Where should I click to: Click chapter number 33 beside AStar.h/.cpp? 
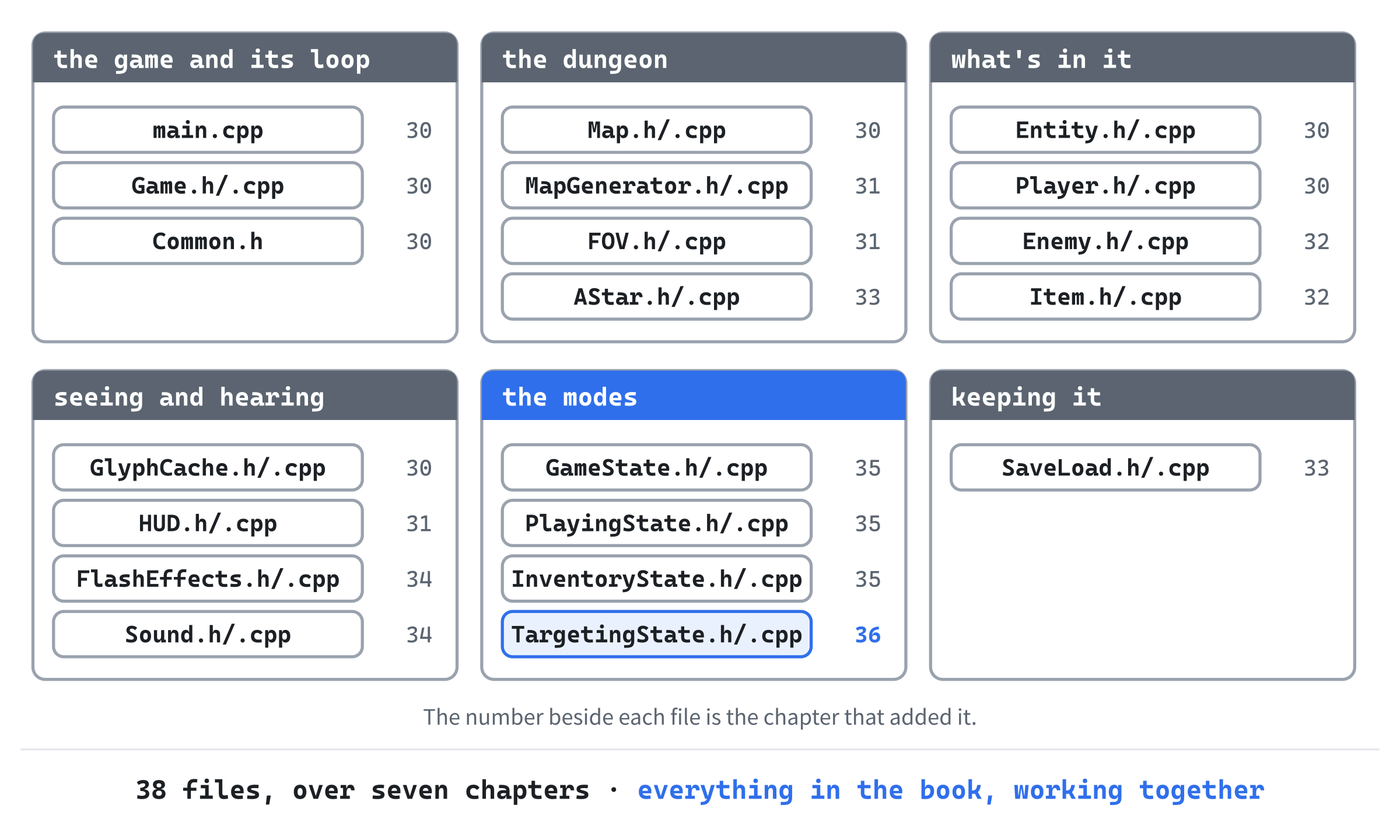[867, 297]
